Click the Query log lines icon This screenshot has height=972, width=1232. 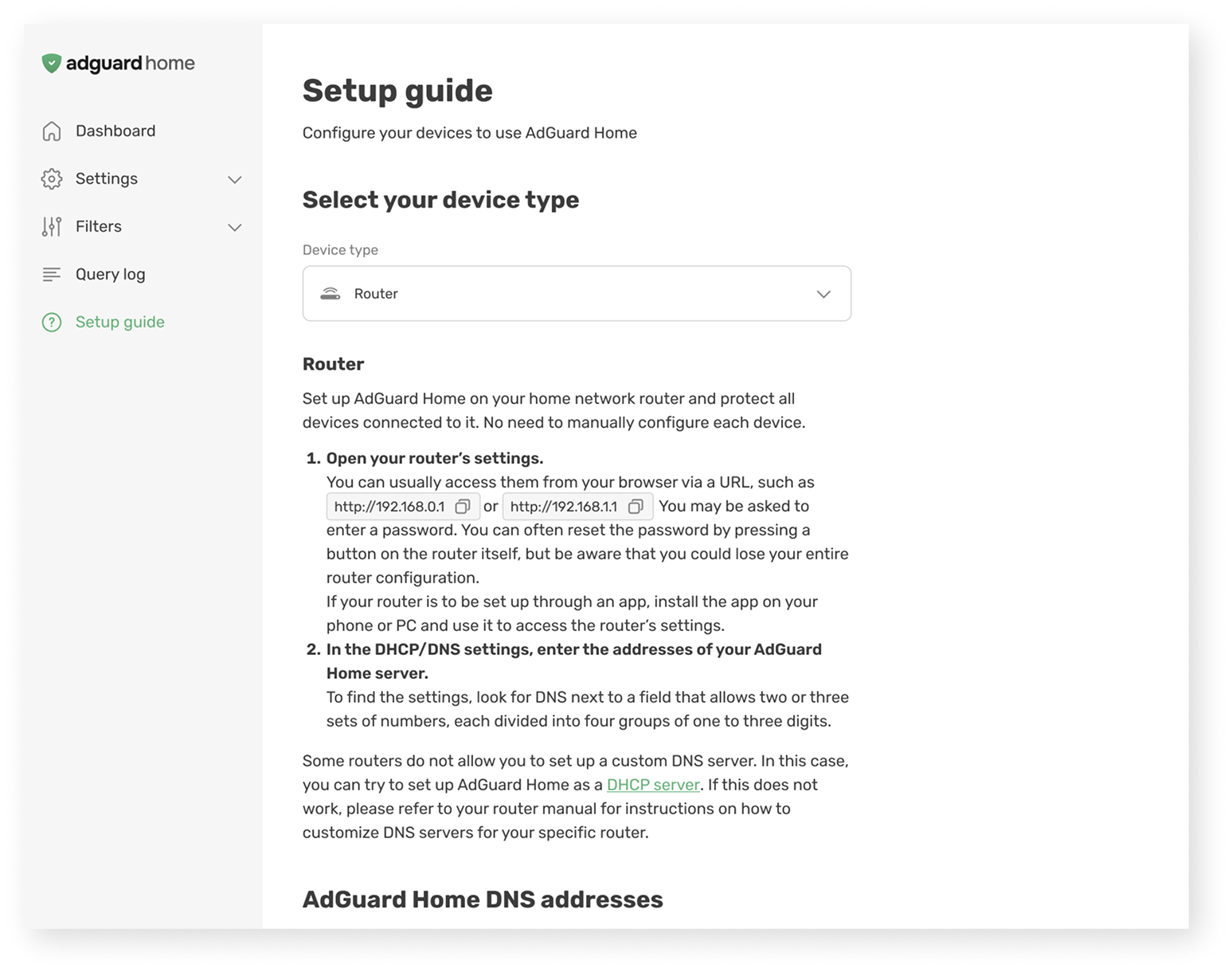[52, 275]
